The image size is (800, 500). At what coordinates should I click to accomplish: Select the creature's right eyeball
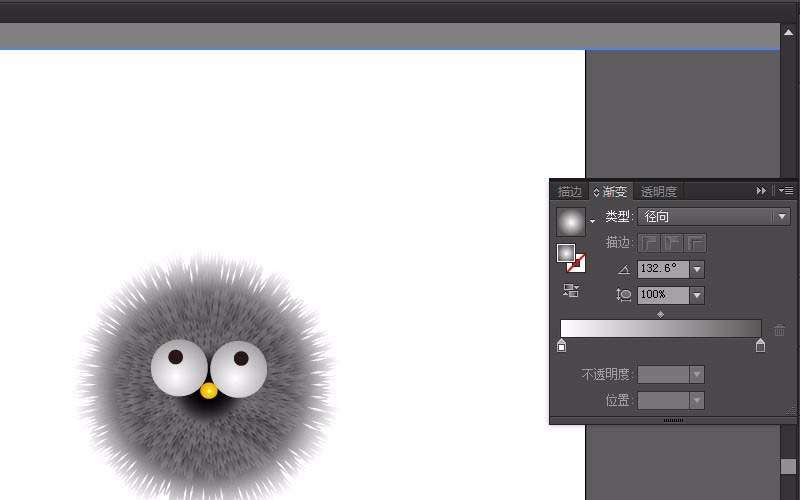click(x=239, y=369)
